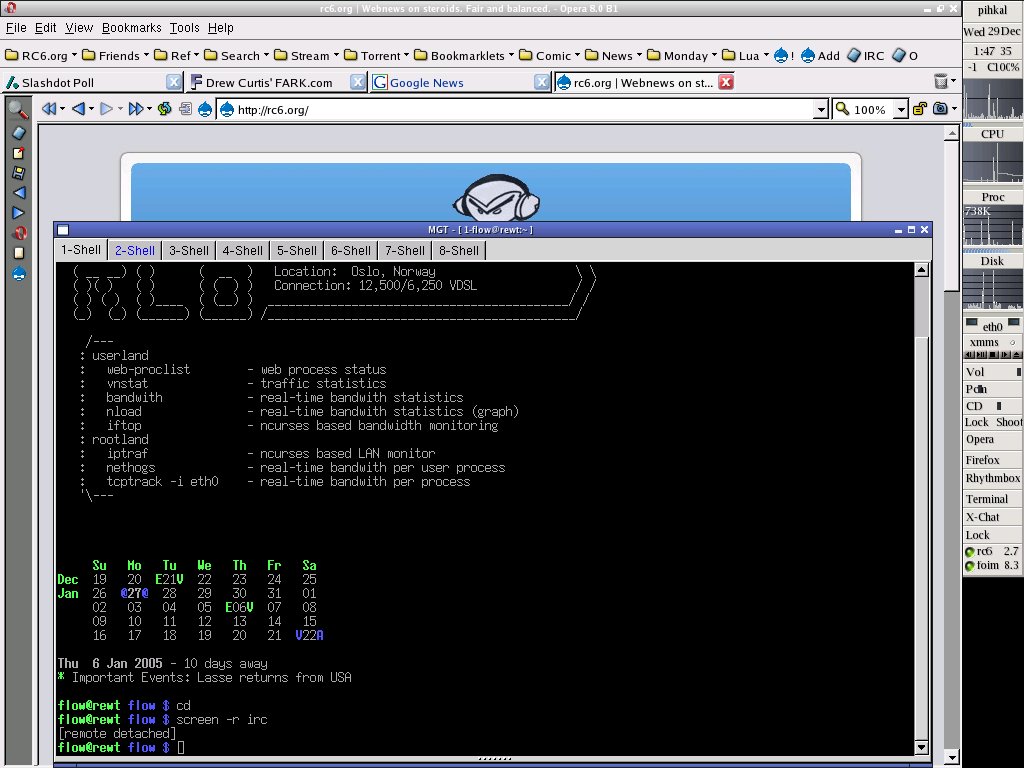Click the yellow padlock security icon
Image resolution: width=1024 pixels, height=768 pixels.
click(919, 109)
